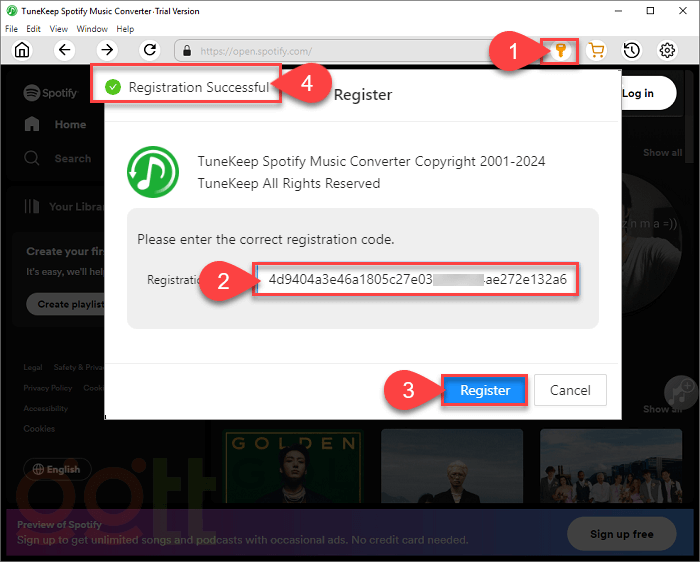Click the green TuneKeep logo in dialog

pos(153,172)
